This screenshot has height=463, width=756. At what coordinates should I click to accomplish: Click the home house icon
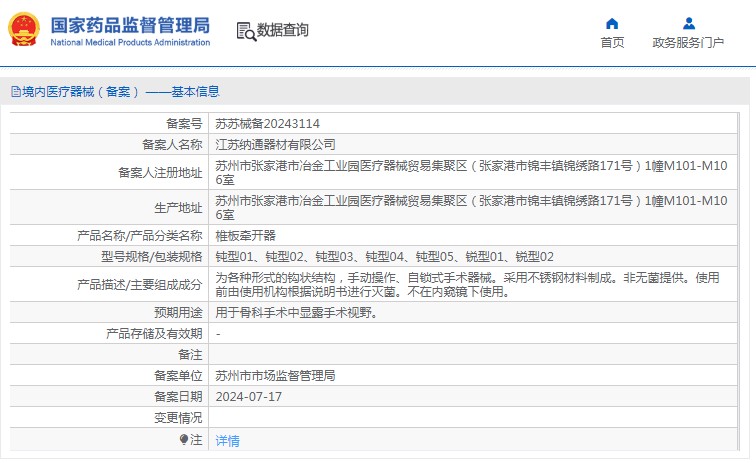tap(612, 23)
